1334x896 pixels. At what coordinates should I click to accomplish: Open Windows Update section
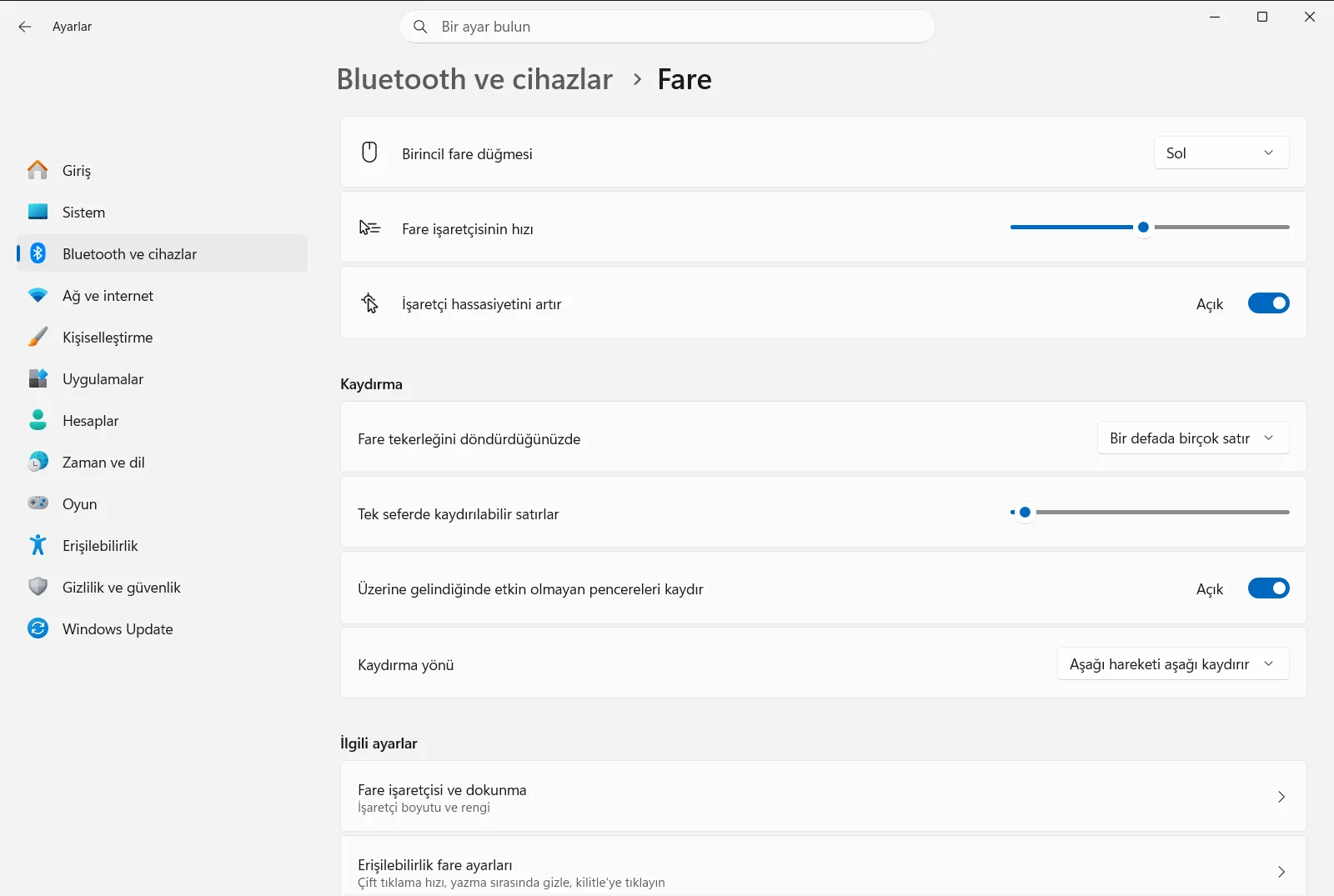click(x=162, y=628)
